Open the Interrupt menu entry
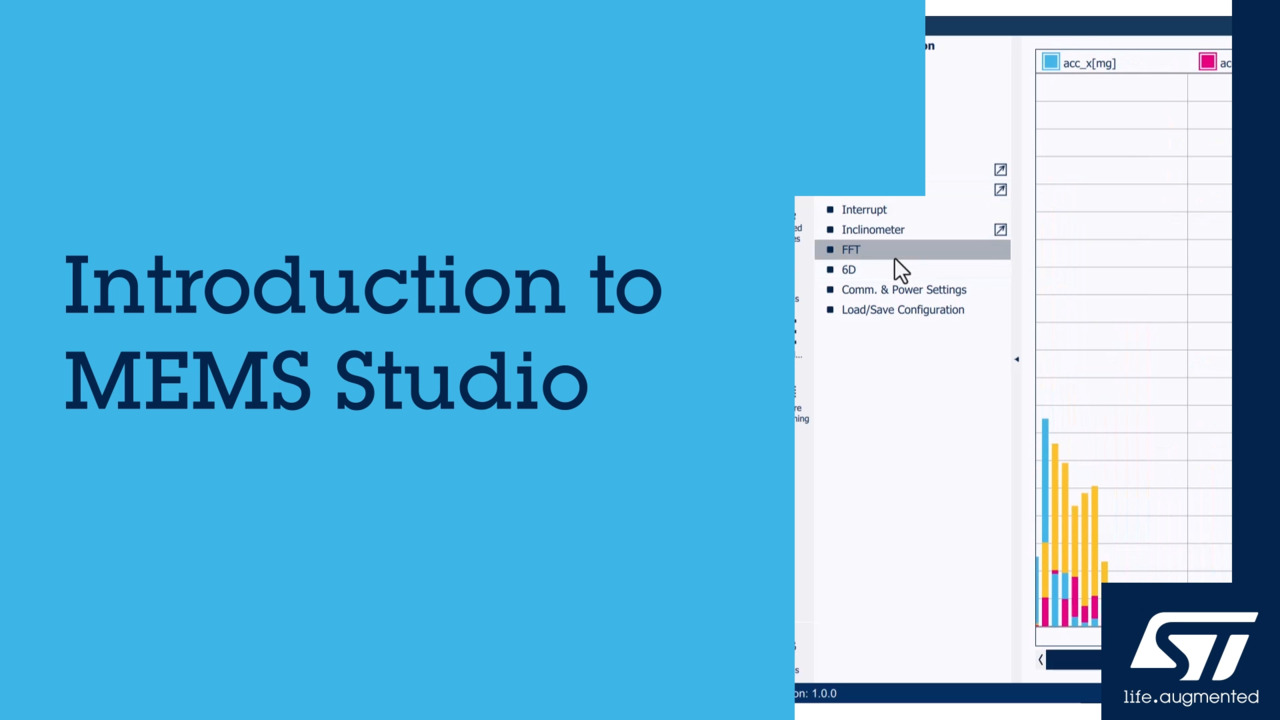The width and height of the screenshot is (1280, 720). (x=864, y=210)
